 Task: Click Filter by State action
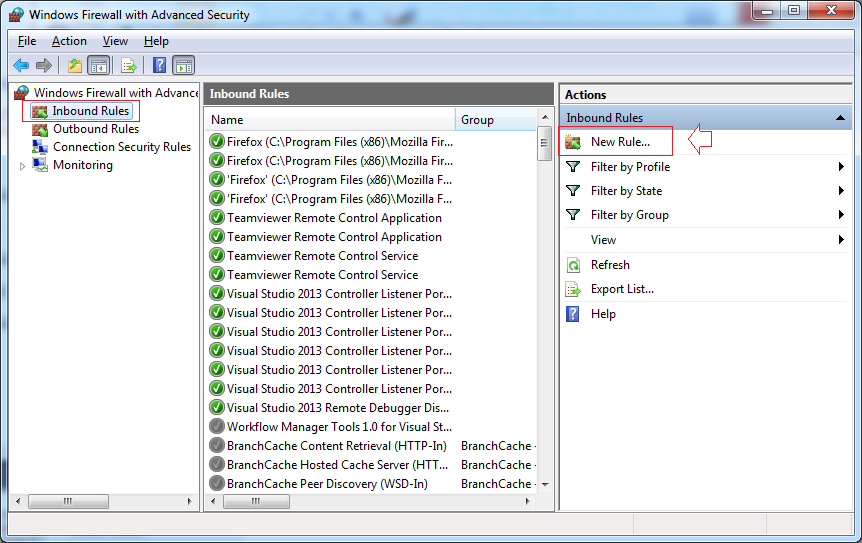[x=626, y=191]
